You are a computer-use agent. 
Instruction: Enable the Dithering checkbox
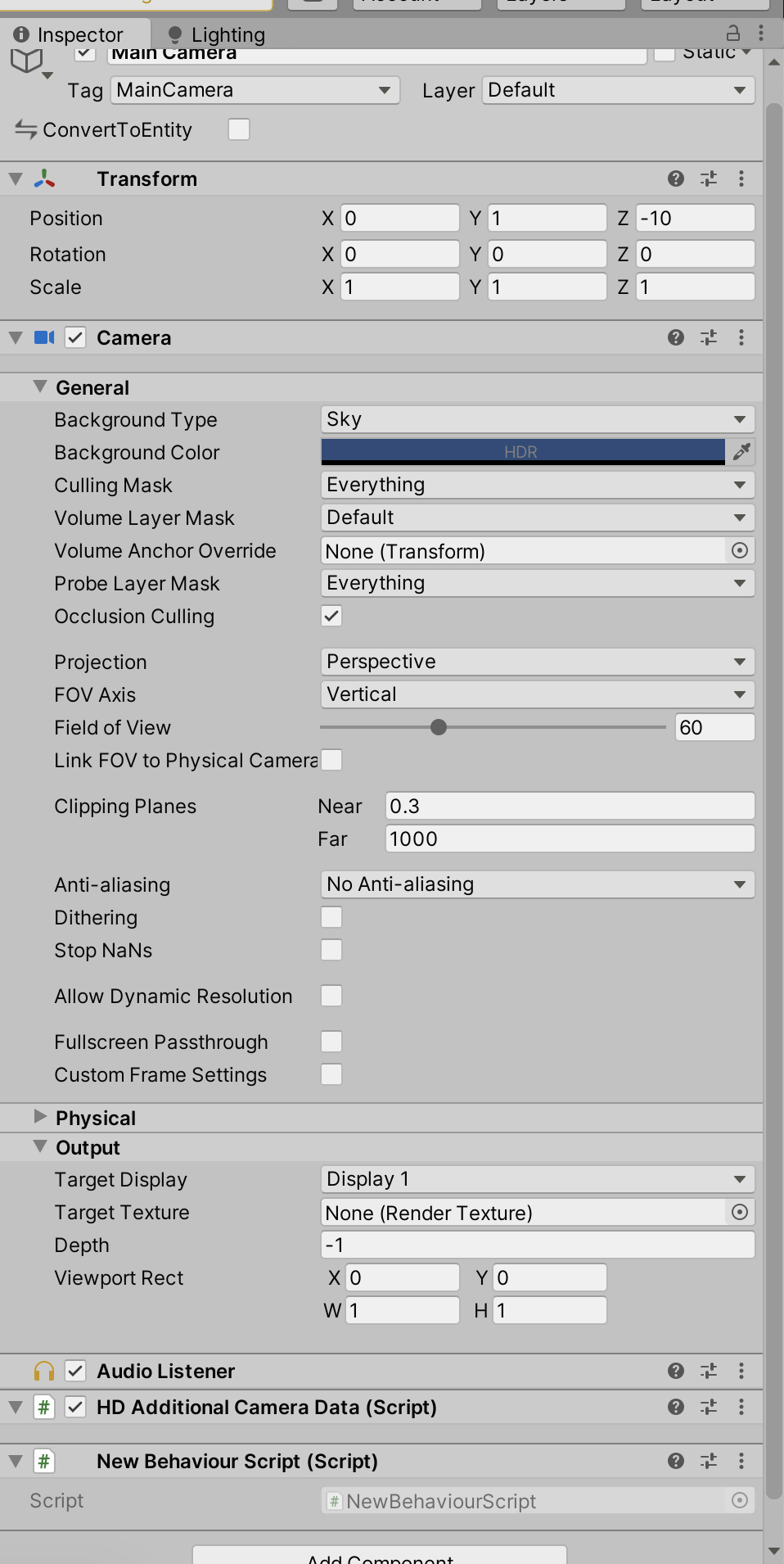click(x=331, y=917)
